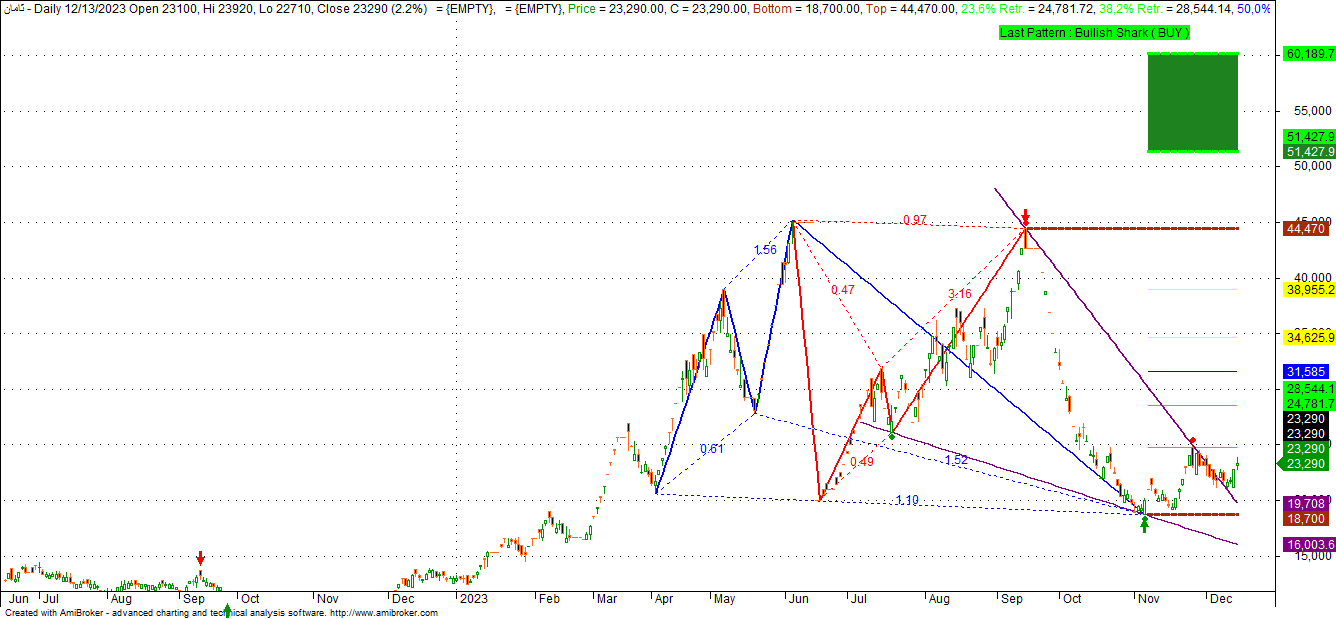
Task: Click the green up arrow at November low
Action: [1144, 523]
